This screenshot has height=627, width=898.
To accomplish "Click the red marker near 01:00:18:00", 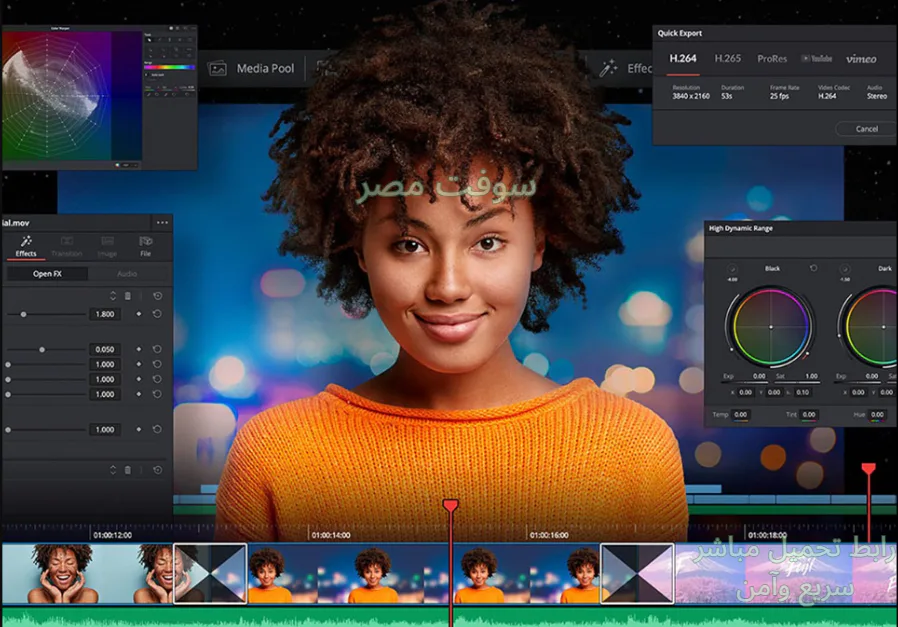I will pyautogui.click(x=868, y=469).
